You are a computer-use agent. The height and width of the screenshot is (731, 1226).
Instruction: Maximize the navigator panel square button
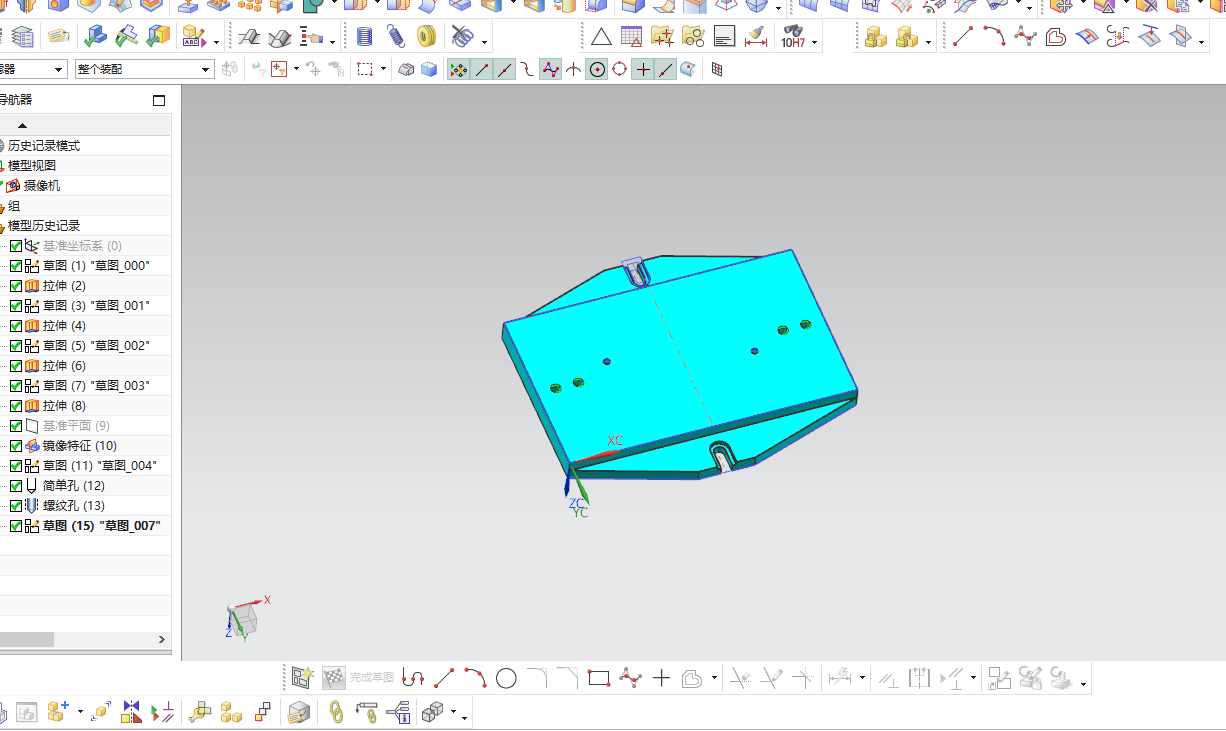(x=158, y=100)
